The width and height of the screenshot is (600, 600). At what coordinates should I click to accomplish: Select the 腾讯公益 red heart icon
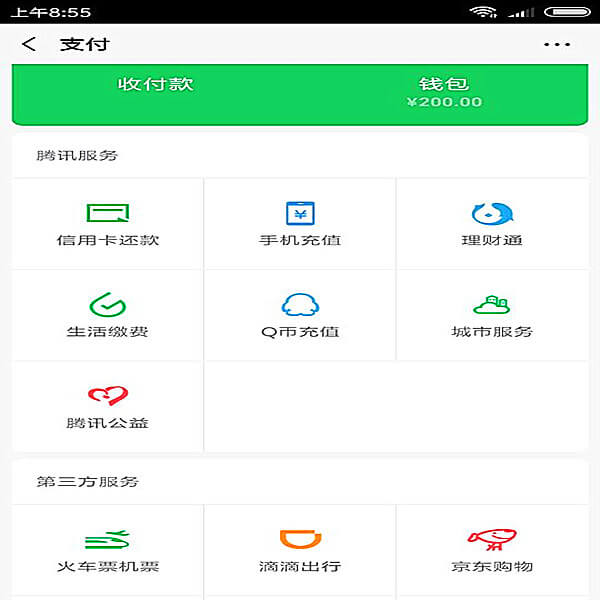pyautogui.click(x=108, y=395)
